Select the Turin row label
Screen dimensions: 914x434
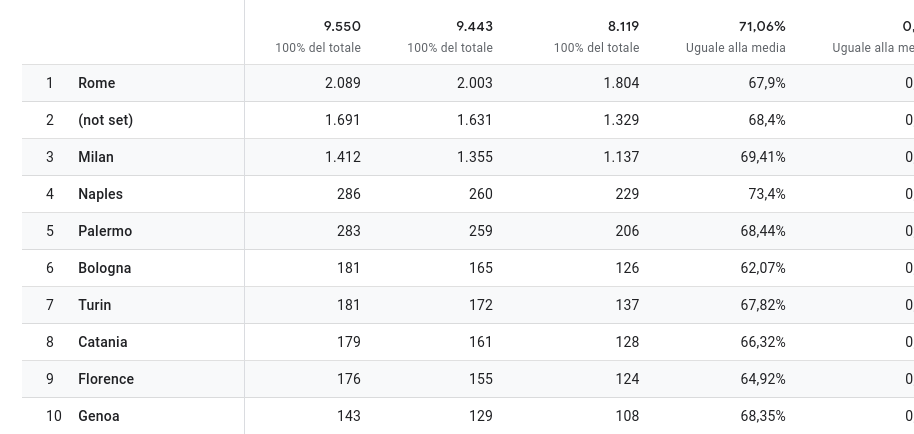tap(94, 305)
